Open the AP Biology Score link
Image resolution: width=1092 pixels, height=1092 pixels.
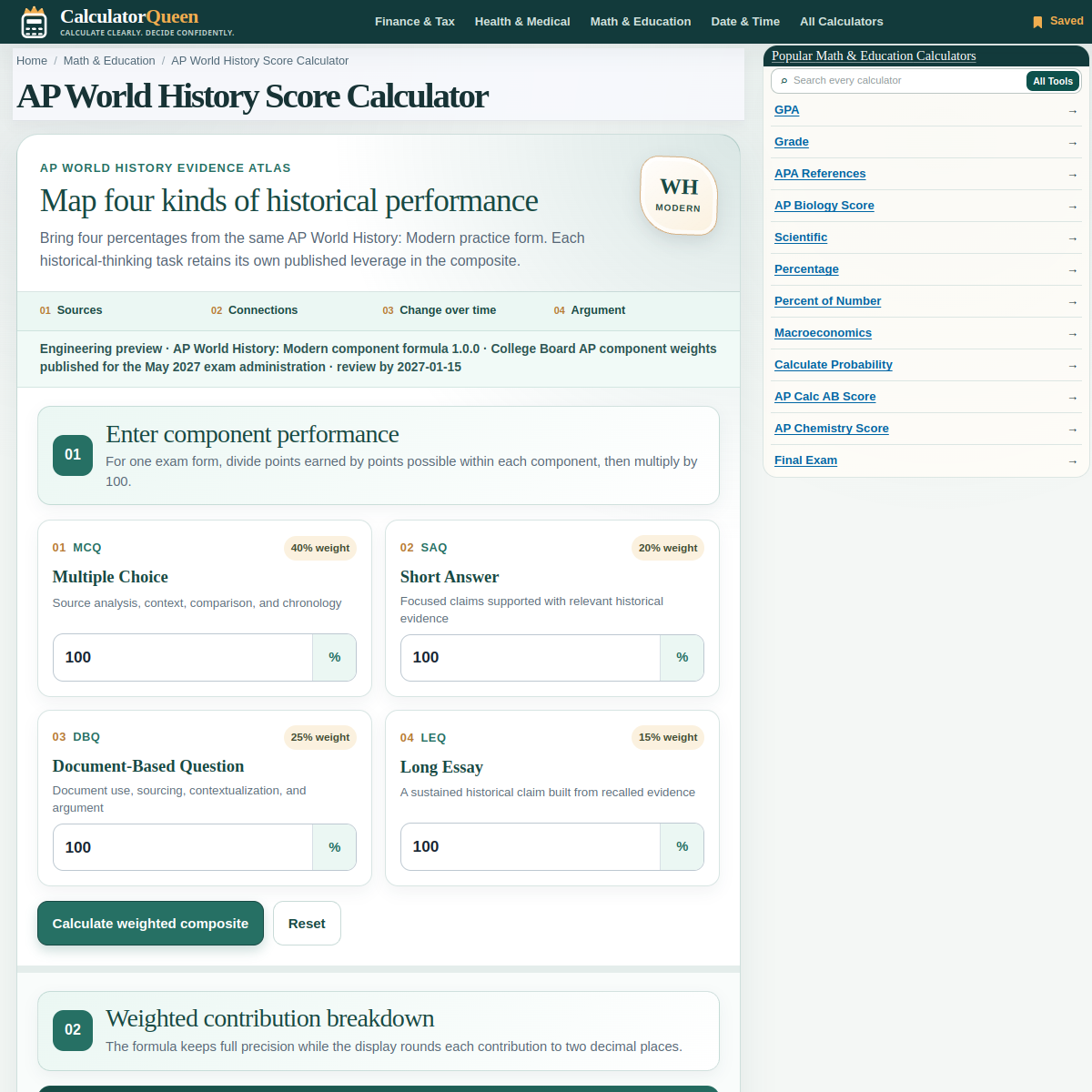[x=824, y=206]
